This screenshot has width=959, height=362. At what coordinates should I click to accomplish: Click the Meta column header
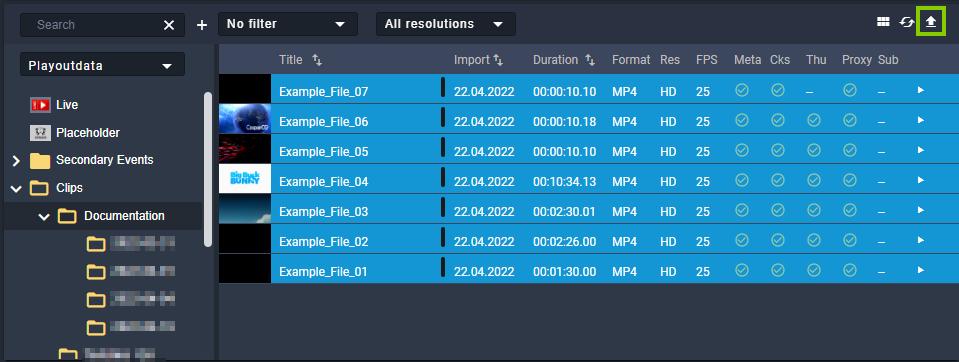(x=747, y=60)
